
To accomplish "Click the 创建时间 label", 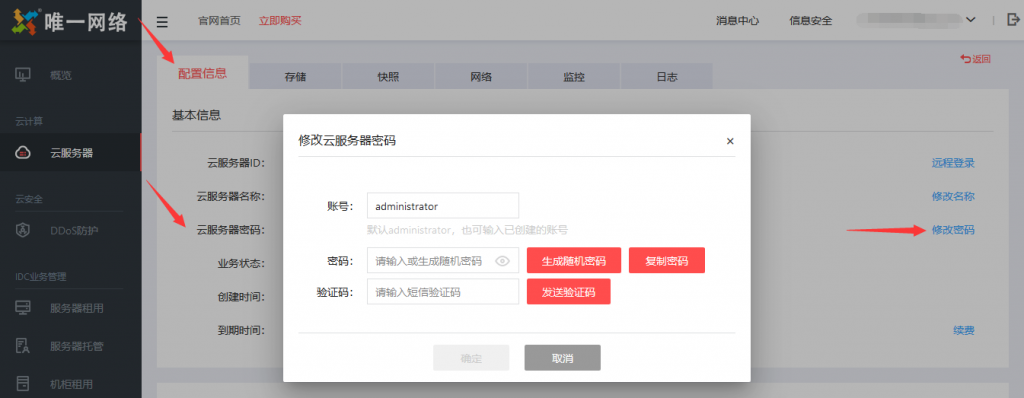I will pyautogui.click(x=240, y=297).
